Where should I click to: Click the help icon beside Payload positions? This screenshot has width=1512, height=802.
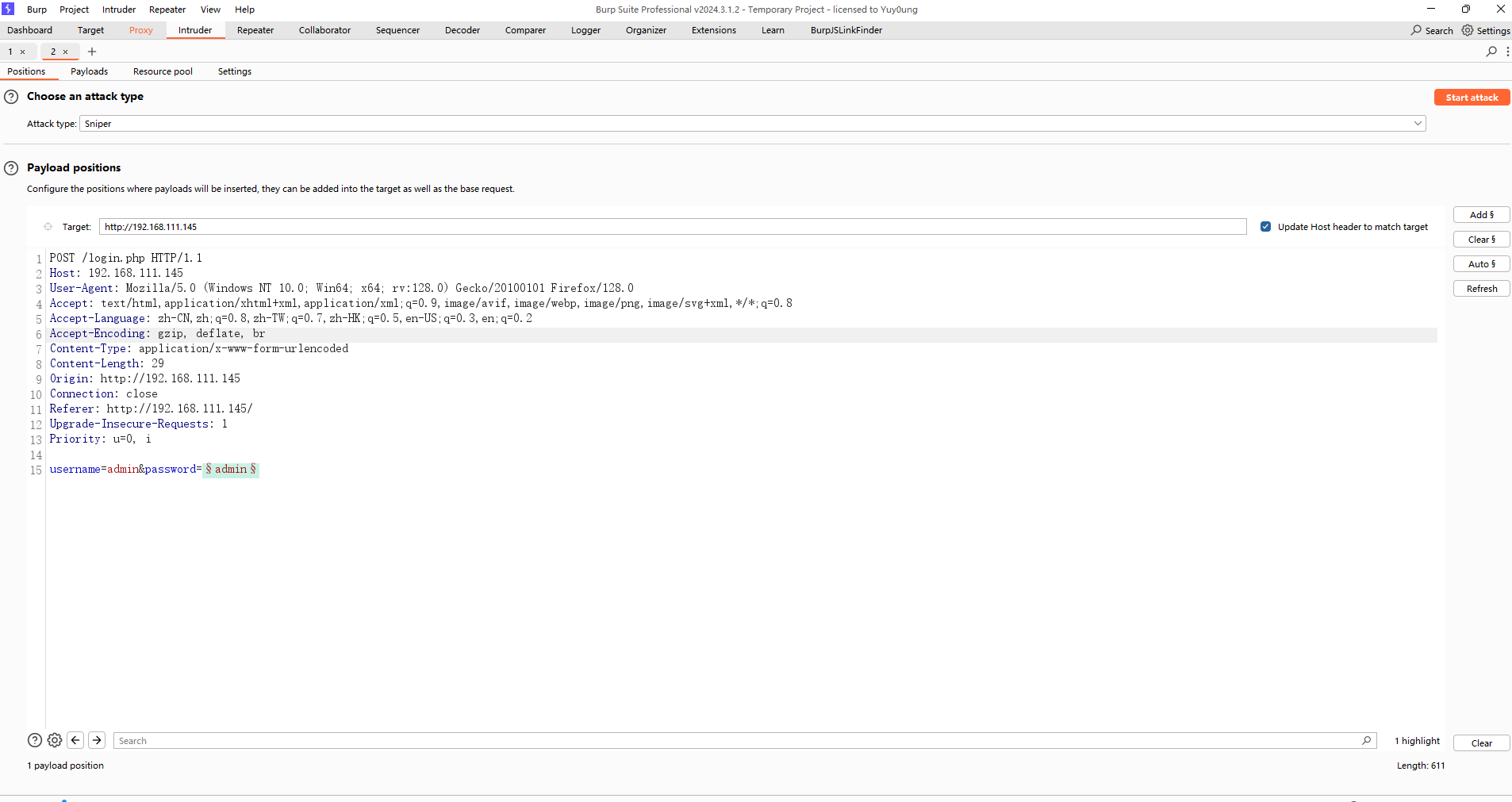pyautogui.click(x=11, y=168)
